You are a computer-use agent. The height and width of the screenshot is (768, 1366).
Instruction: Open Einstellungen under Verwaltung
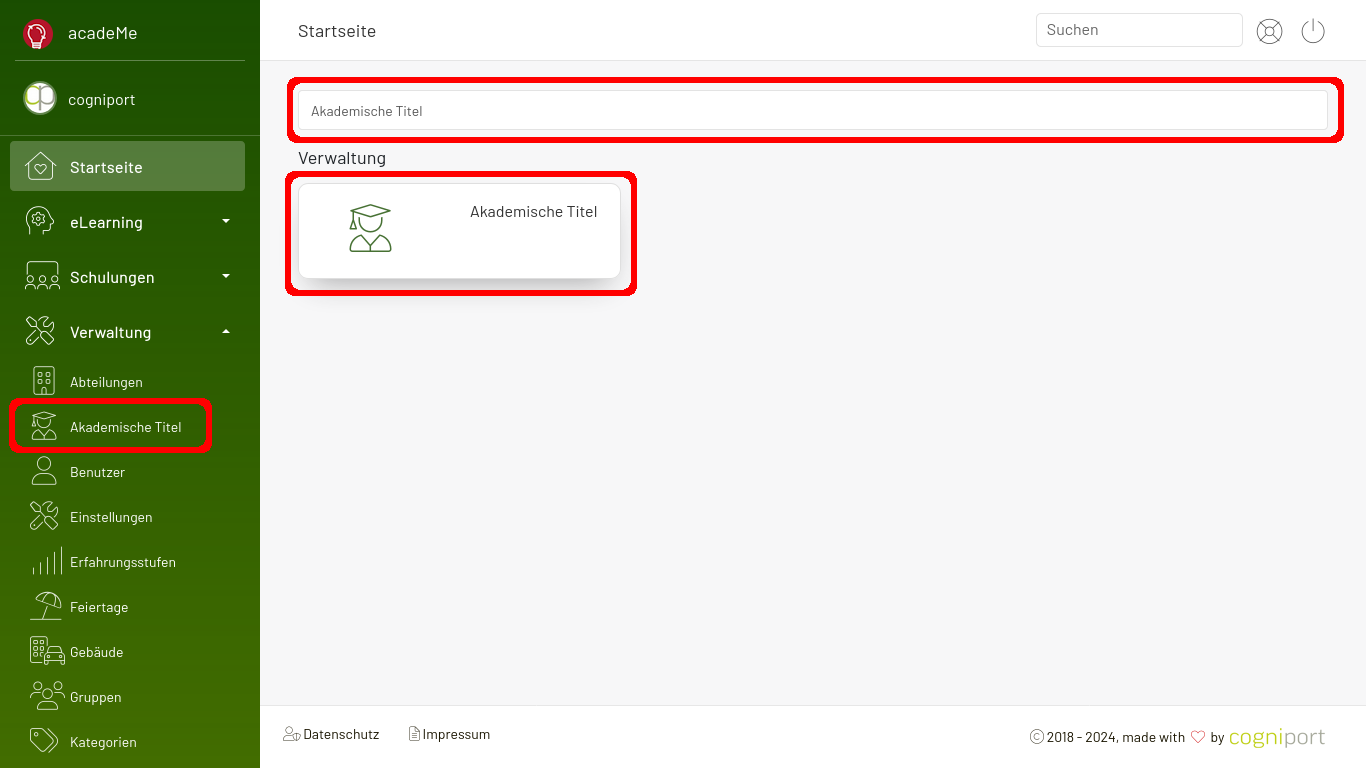point(111,517)
